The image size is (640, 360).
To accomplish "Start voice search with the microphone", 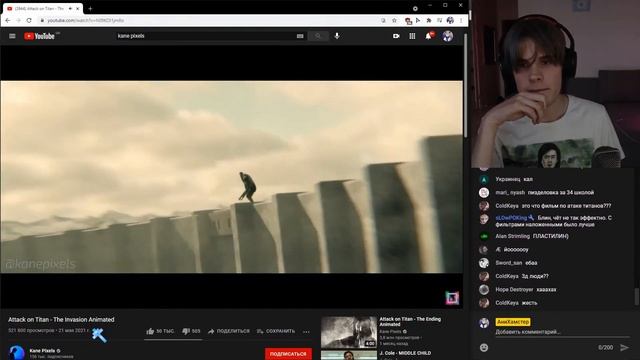I will click(x=337, y=36).
